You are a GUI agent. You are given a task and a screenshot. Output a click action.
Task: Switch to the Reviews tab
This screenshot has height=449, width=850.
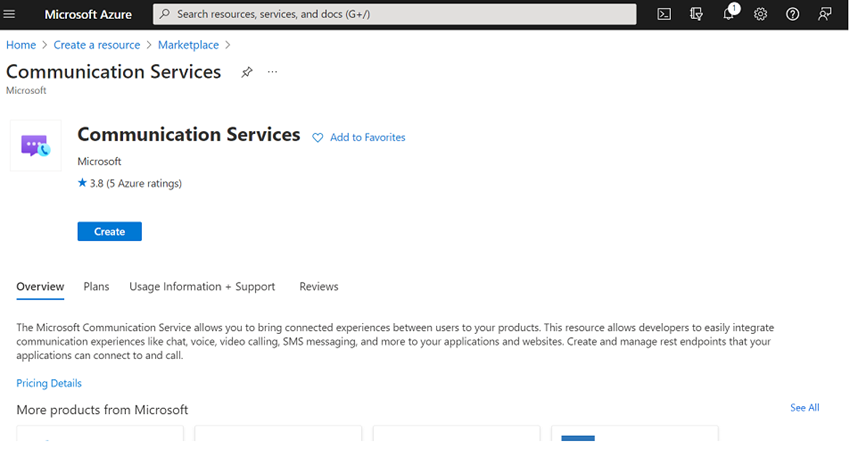[319, 287]
